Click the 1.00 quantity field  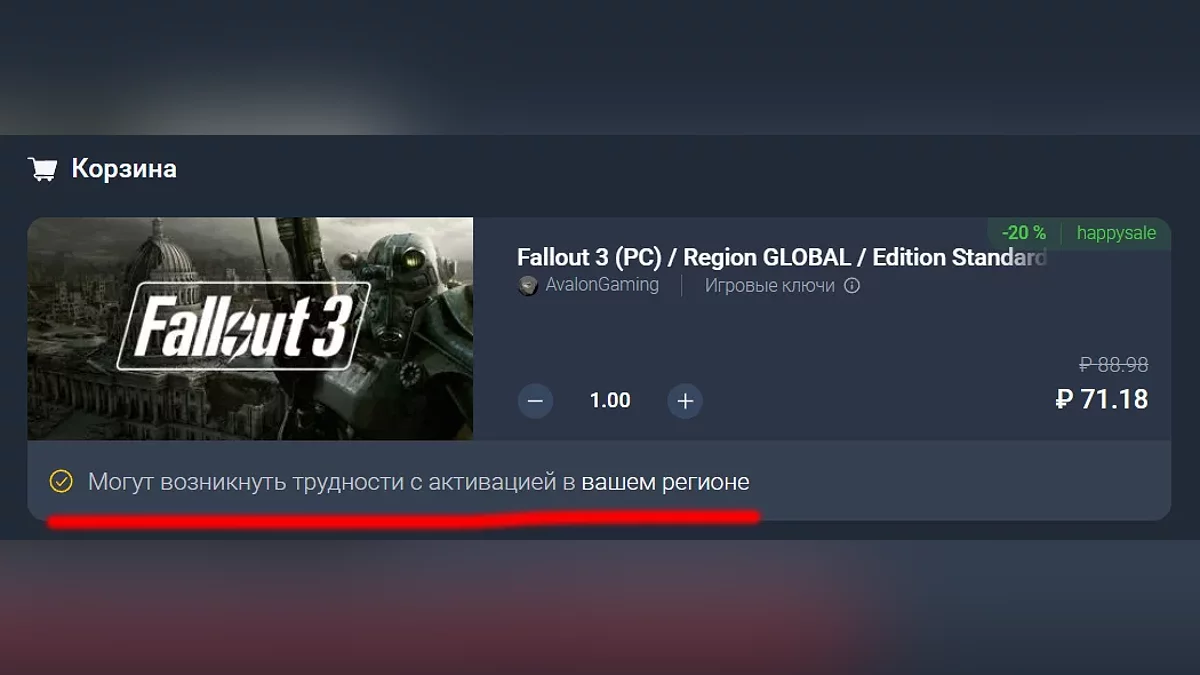[x=610, y=401]
